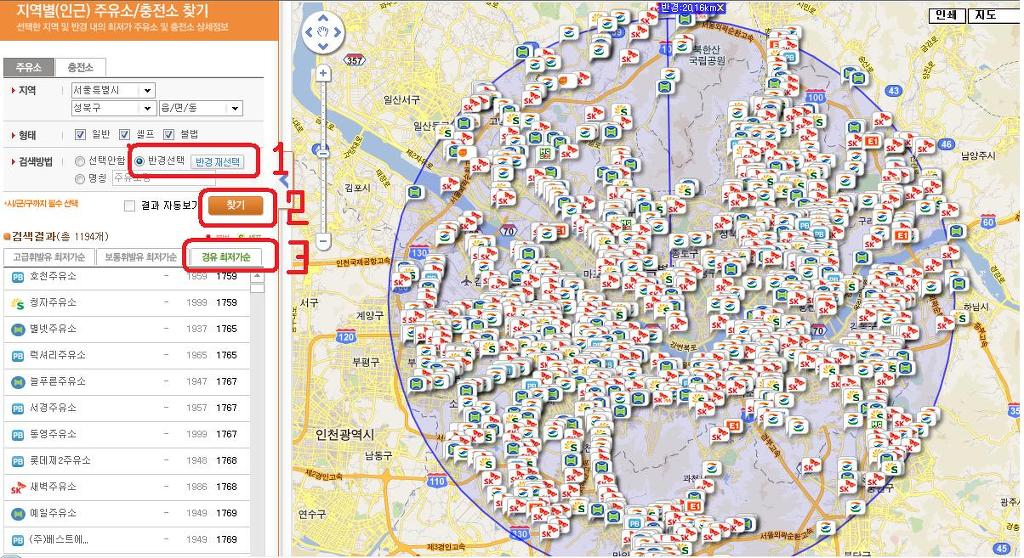Open the 럭셔리주유소 station name
The image size is (1024, 558).
pyautogui.click(x=57, y=355)
